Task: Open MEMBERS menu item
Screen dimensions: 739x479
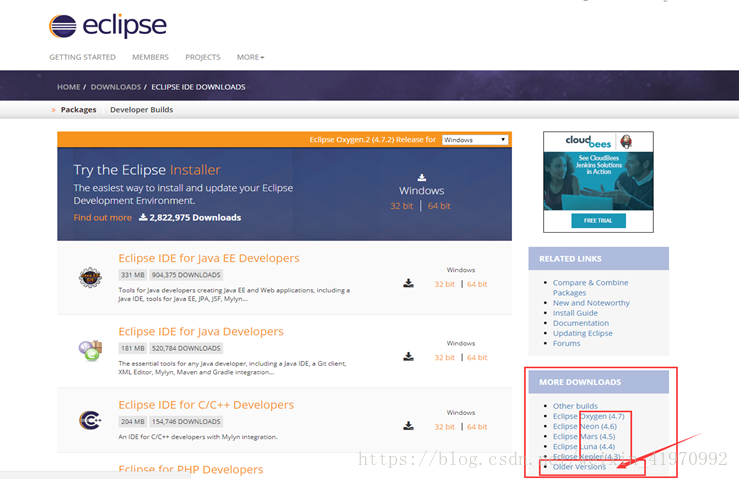Action: 150,57
